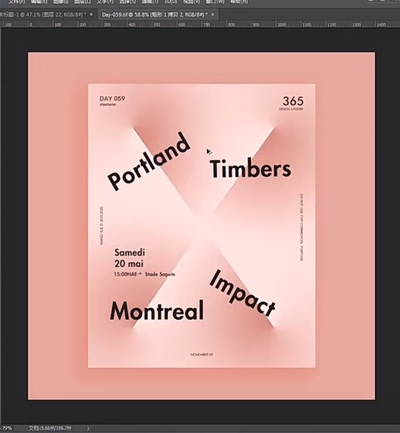Open the 文字(Y) Type menu
Viewport: 400px width, 433px height.
pos(105,2)
